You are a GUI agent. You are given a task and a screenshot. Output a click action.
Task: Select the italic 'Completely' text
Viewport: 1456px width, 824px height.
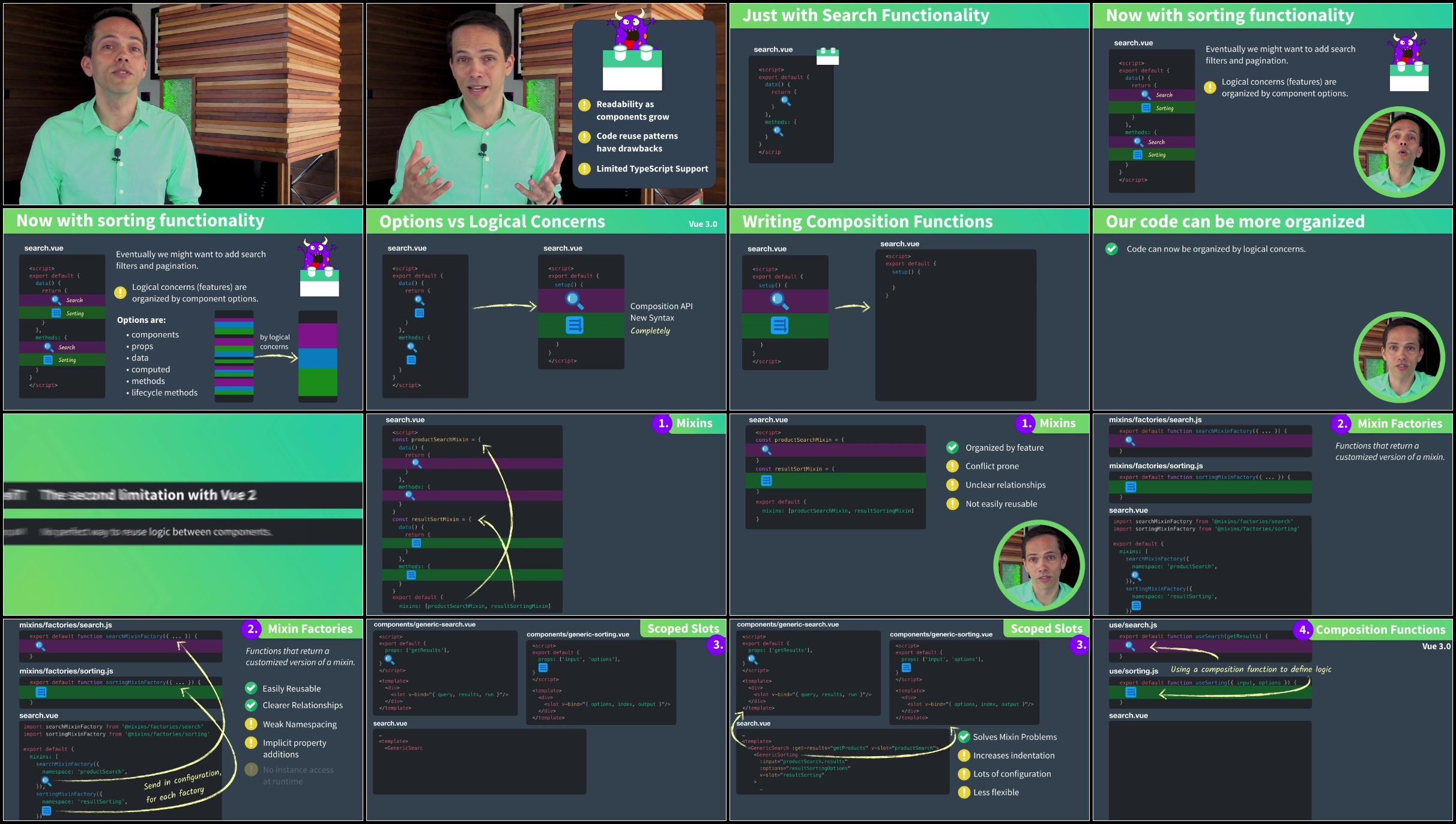tap(650, 331)
